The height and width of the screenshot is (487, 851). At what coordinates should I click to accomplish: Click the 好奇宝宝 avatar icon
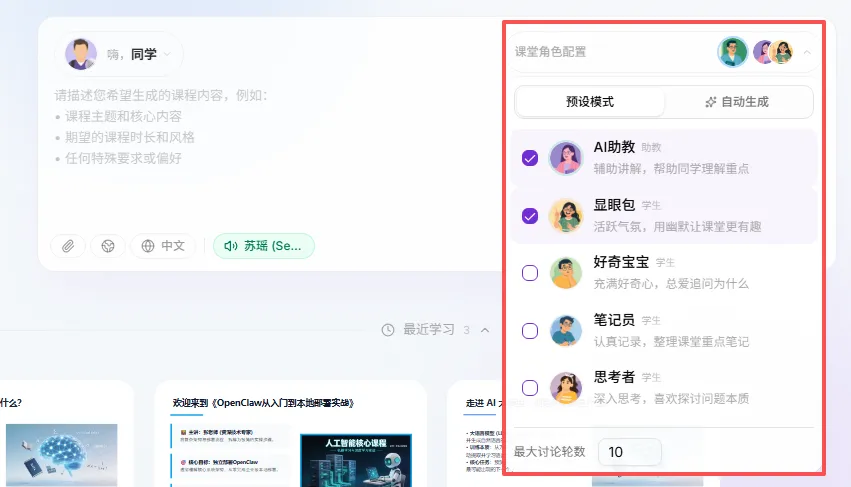(566, 273)
